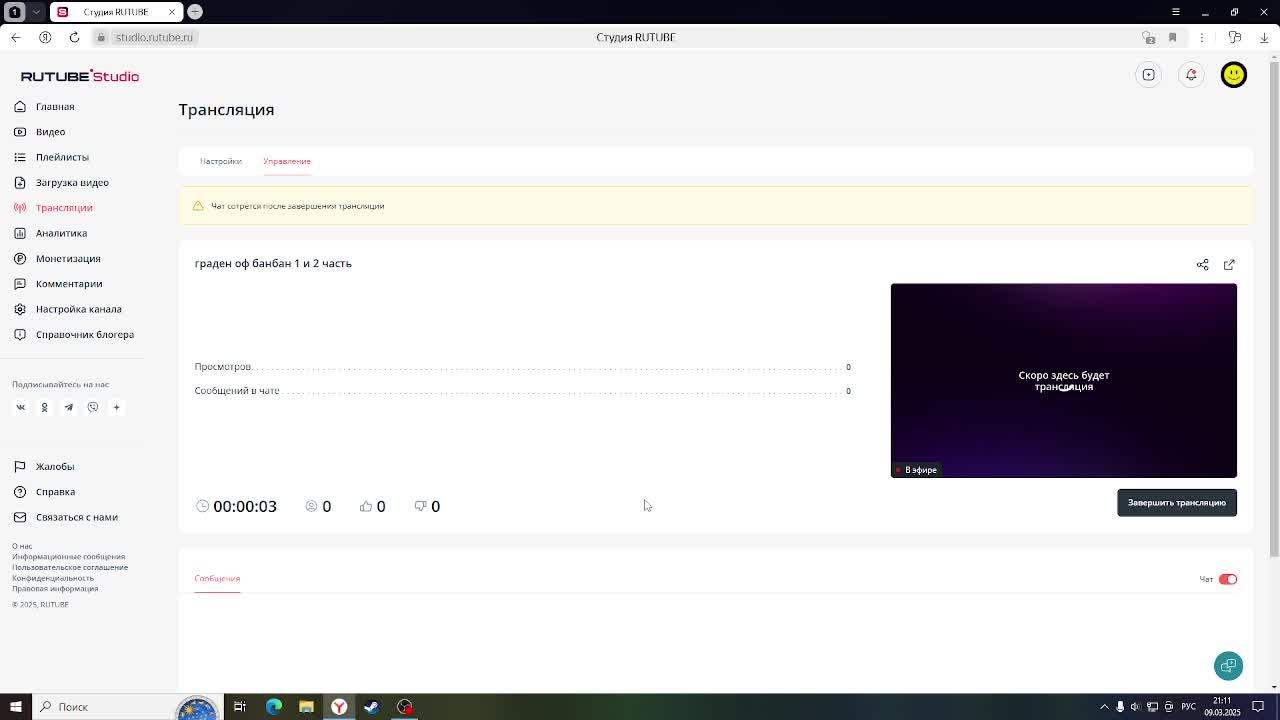Click the browser back arrow

pyautogui.click(x=15, y=37)
